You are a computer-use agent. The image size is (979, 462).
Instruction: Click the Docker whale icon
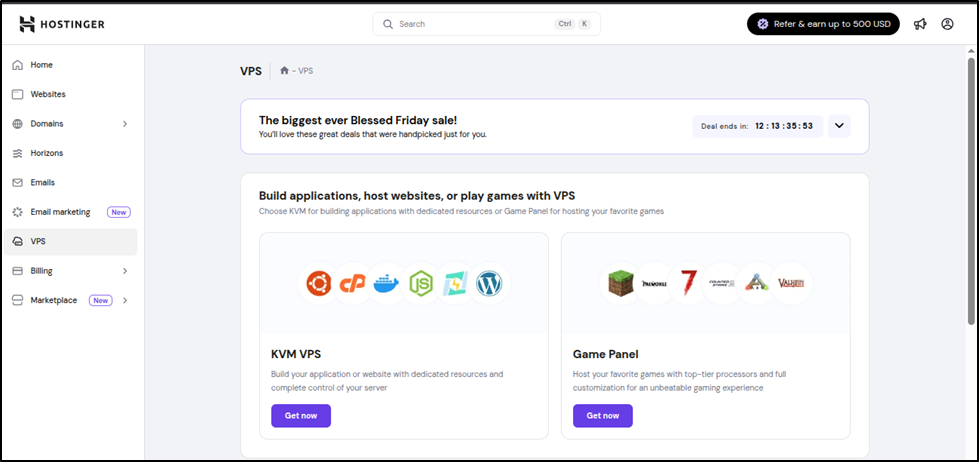(386, 283)
